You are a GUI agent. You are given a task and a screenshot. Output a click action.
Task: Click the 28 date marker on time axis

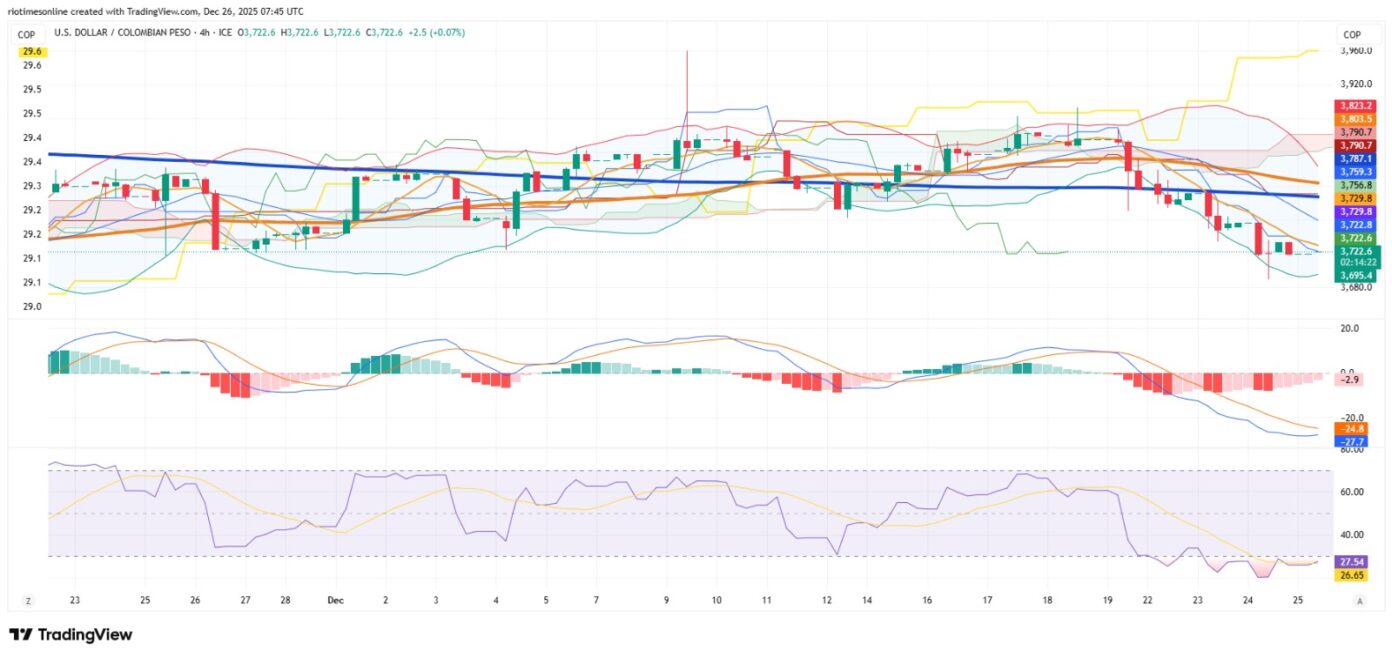pyautogui.click(x=285, y=600)
